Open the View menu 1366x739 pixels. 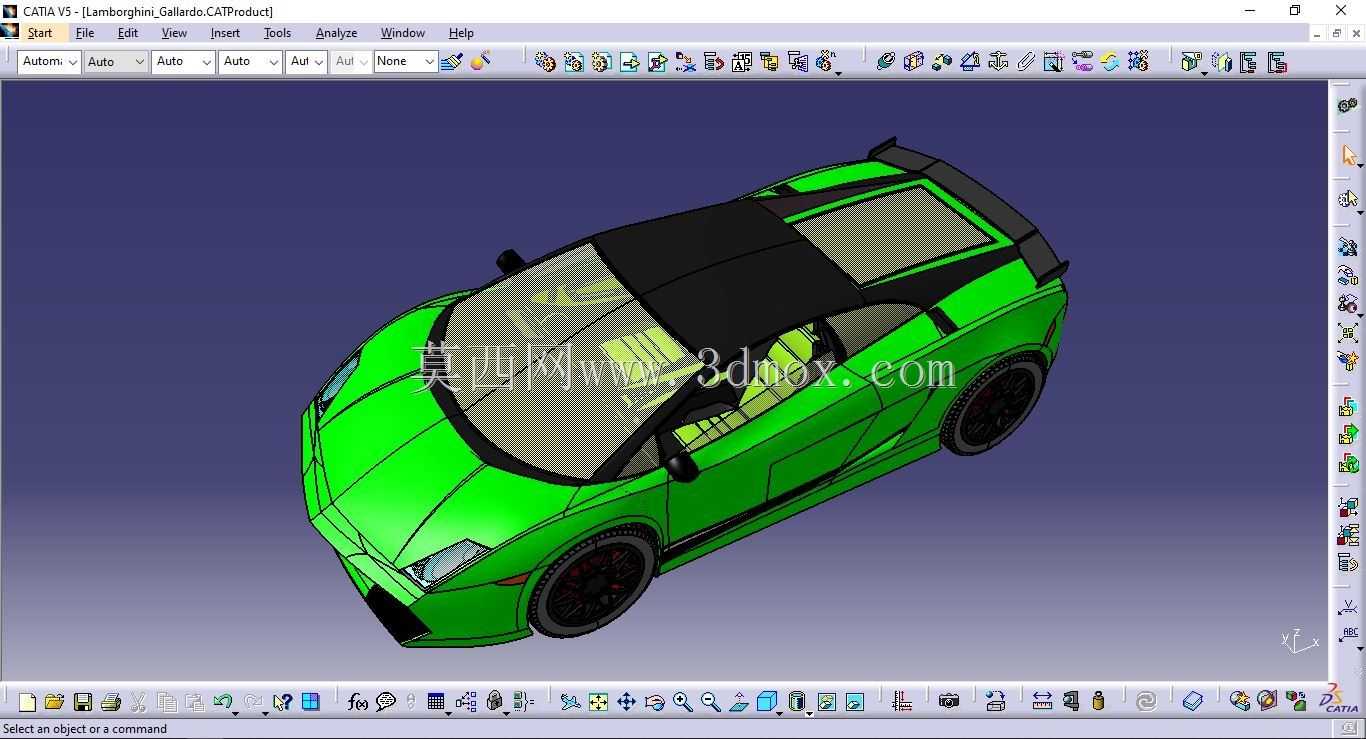point(174,33)
